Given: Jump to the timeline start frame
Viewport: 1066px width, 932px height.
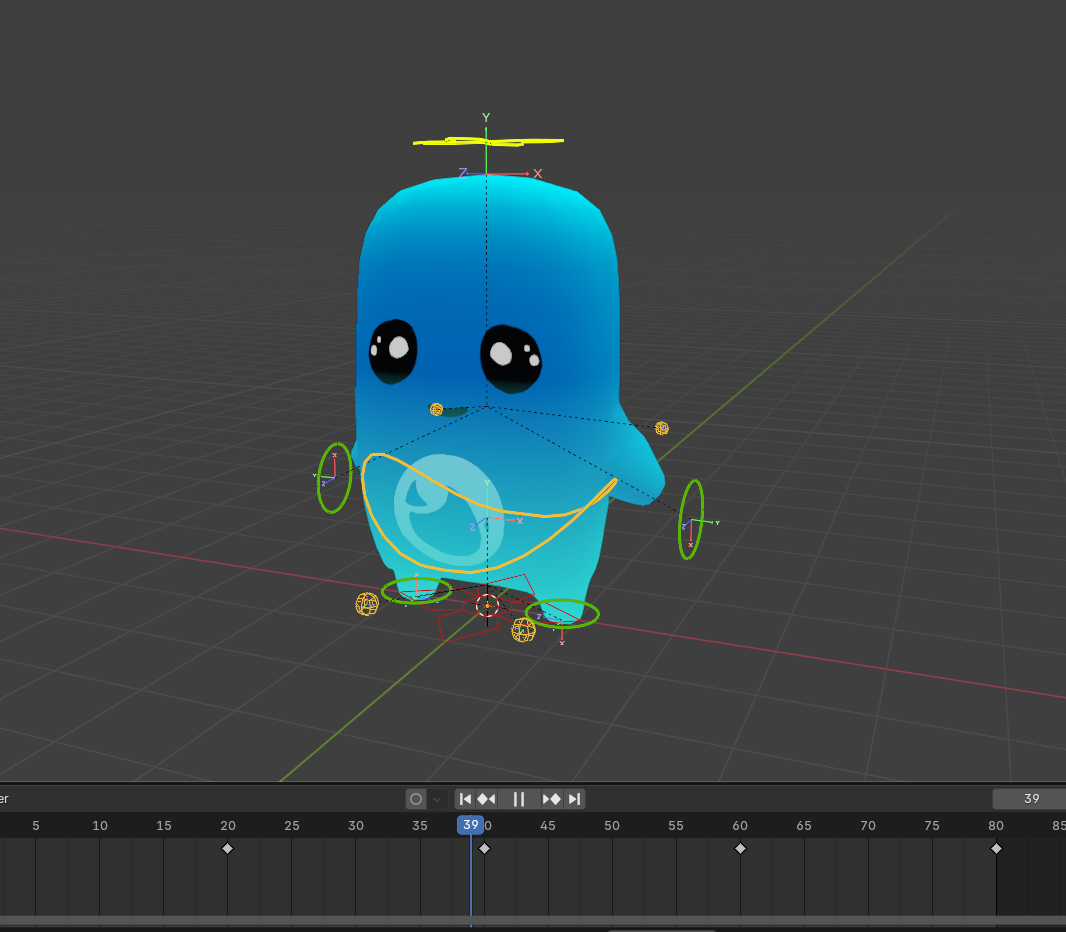Looking at the screenshot, I should (x=465, y=799).
